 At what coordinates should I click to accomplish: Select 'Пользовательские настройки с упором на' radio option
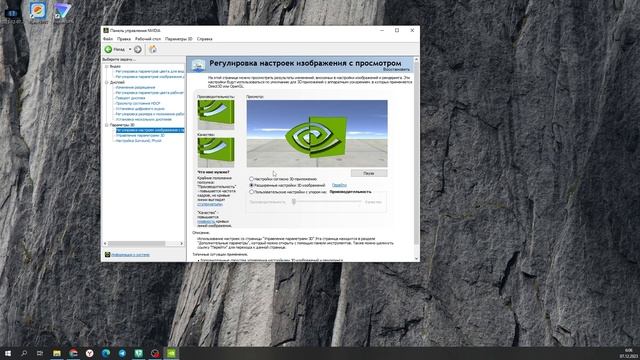(x=251, y=191)
